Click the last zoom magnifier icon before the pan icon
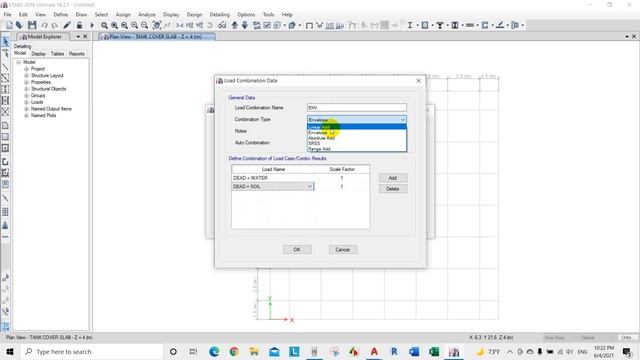This screenshot has height=360, width=640. [144, 25]
